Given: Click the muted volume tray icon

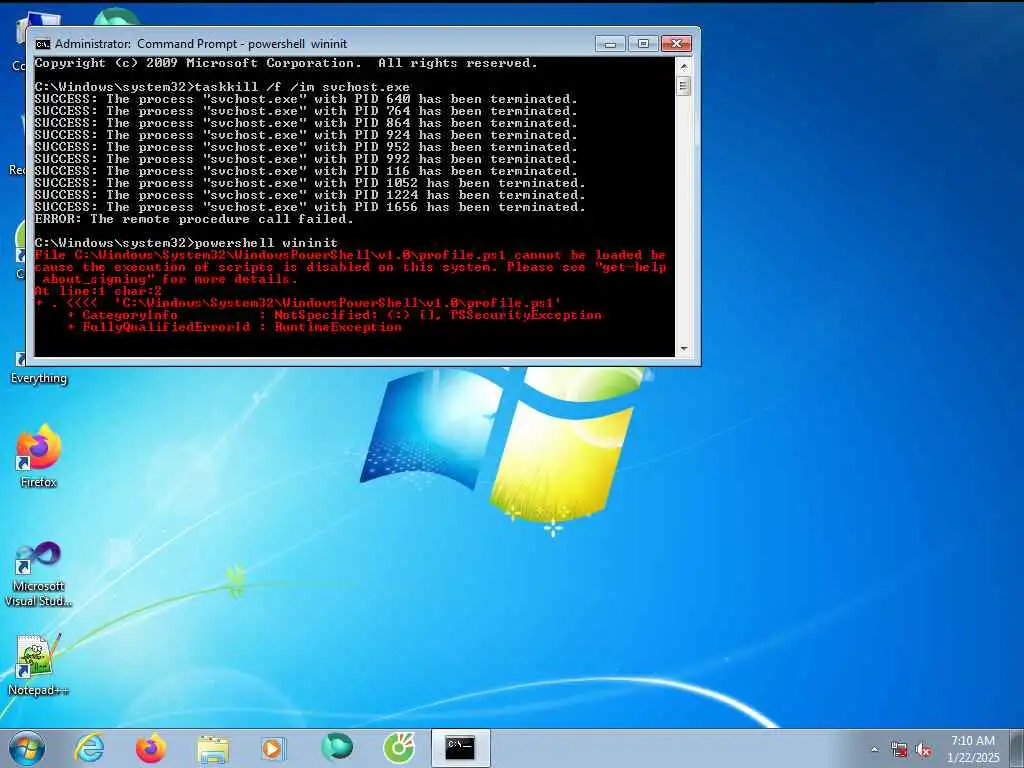Looking at the screenshot, I should pyautogui.click(x=923, y=750).
